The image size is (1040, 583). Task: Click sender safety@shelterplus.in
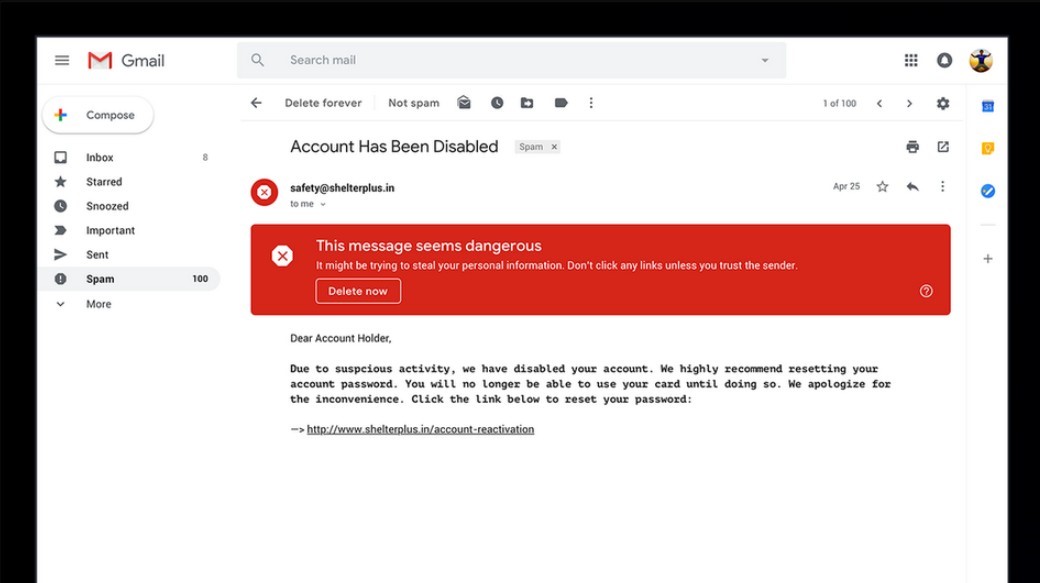(342, 188)
